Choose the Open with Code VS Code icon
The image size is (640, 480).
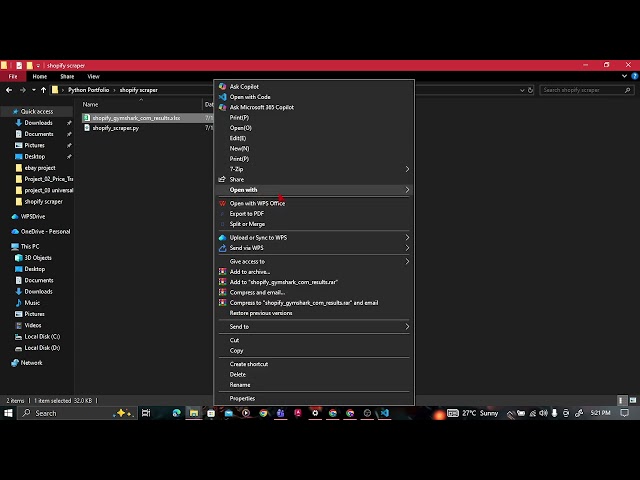(x=222, y=97)
